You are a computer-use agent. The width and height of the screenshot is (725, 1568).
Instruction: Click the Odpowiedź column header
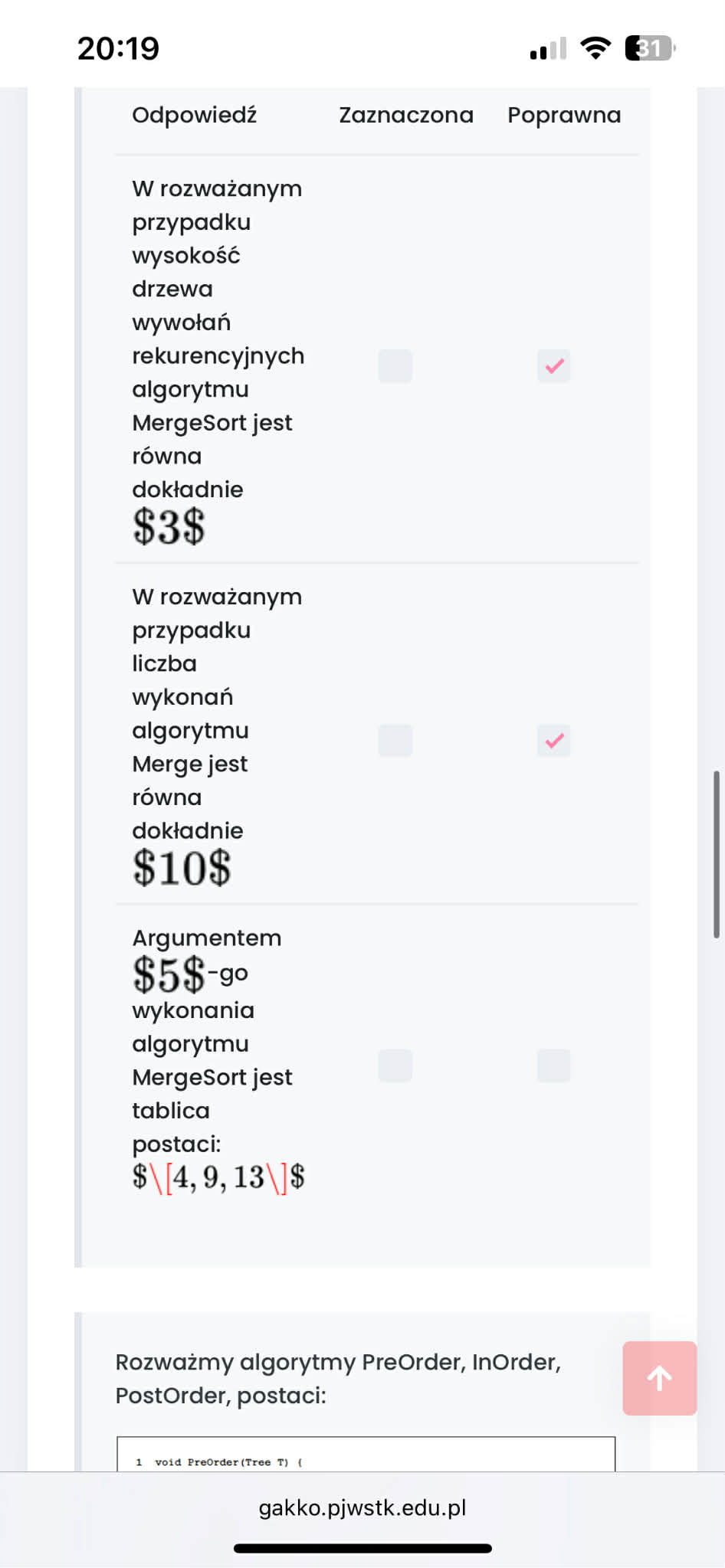(194, 115)
